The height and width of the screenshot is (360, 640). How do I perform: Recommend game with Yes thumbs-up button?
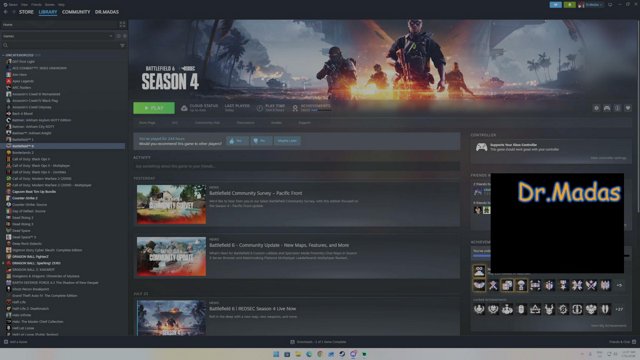238,141
